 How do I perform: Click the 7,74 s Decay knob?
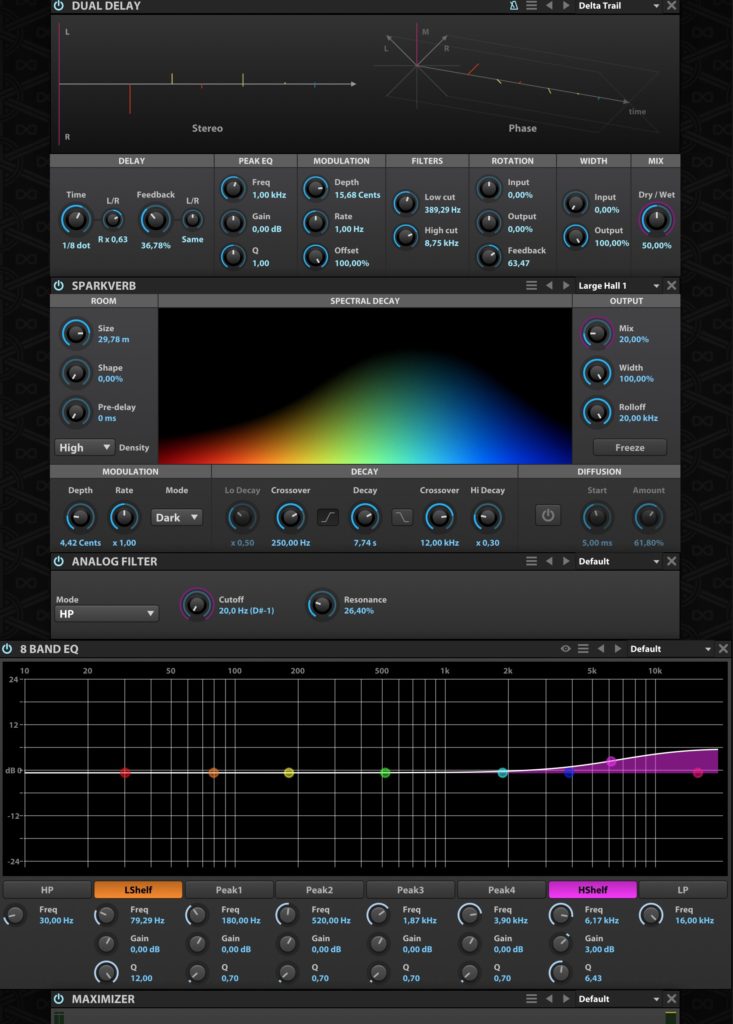tap(365, 517)
